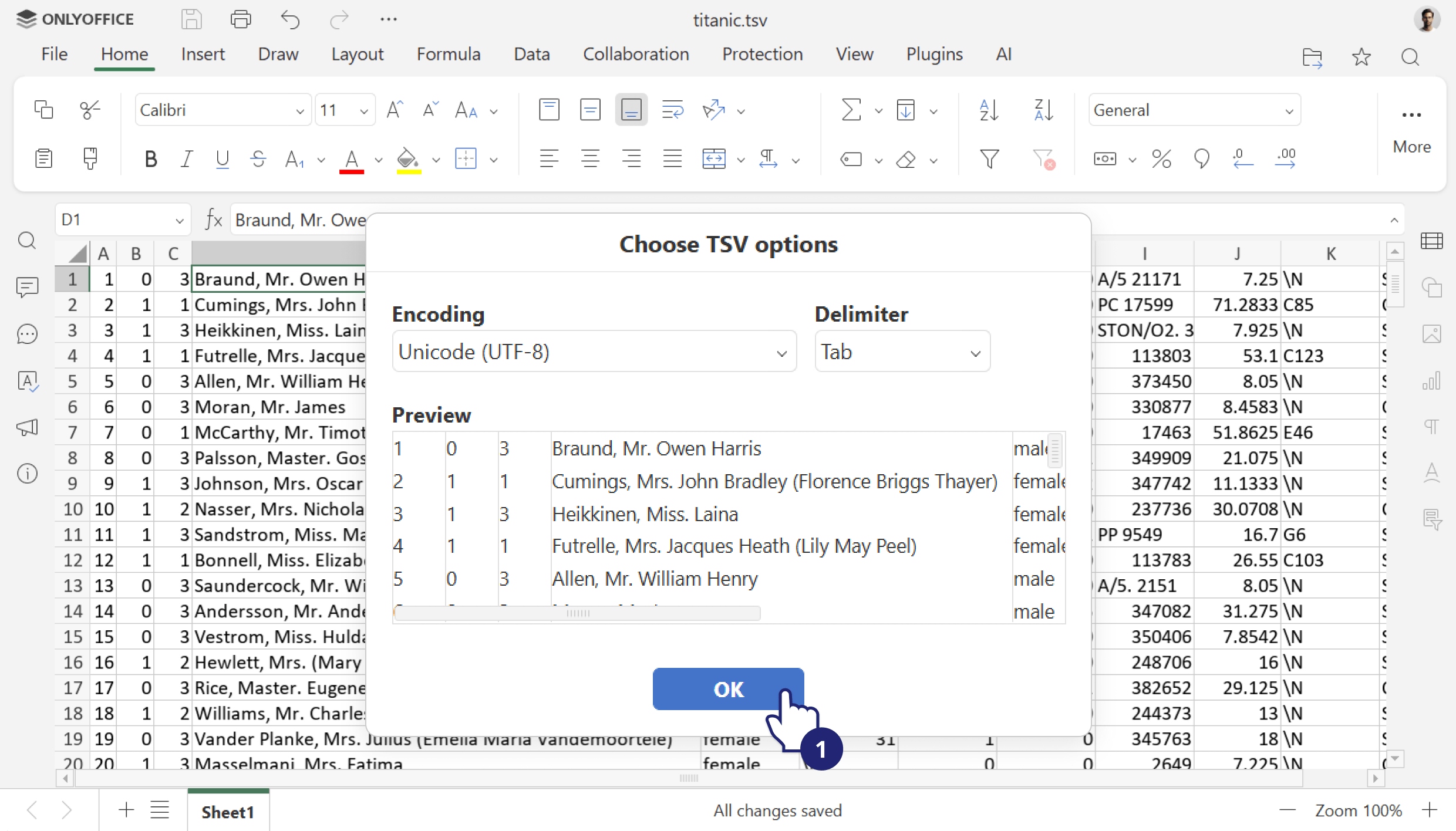This screenshot has width=1456, height=831.
Task: Apply percent style to the selection
Action: click(1161, 158)
